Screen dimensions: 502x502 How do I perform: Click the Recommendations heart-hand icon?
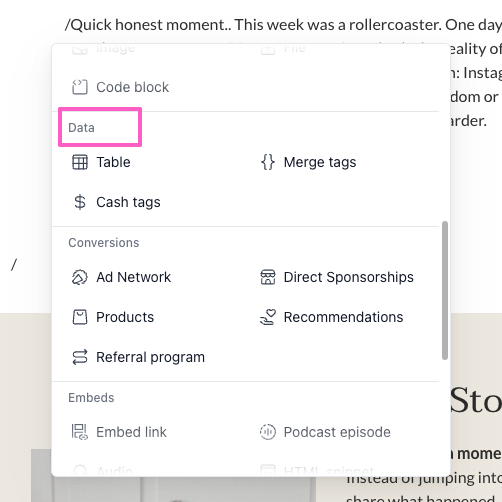click(268, 317)
